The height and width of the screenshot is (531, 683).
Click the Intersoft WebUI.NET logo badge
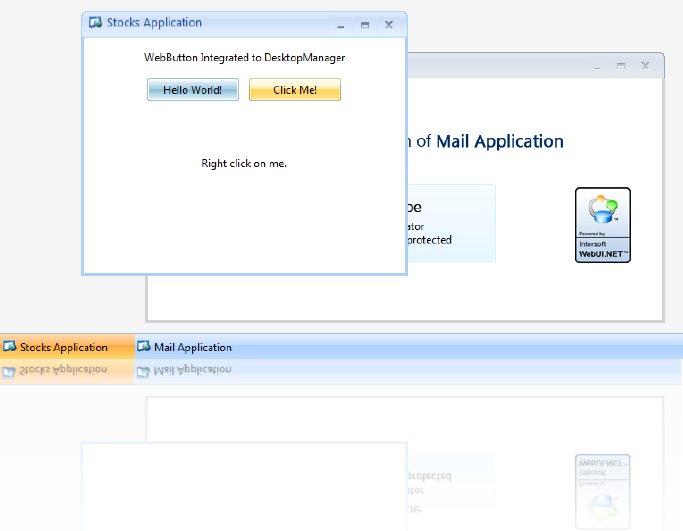click(x=603, y=225)
